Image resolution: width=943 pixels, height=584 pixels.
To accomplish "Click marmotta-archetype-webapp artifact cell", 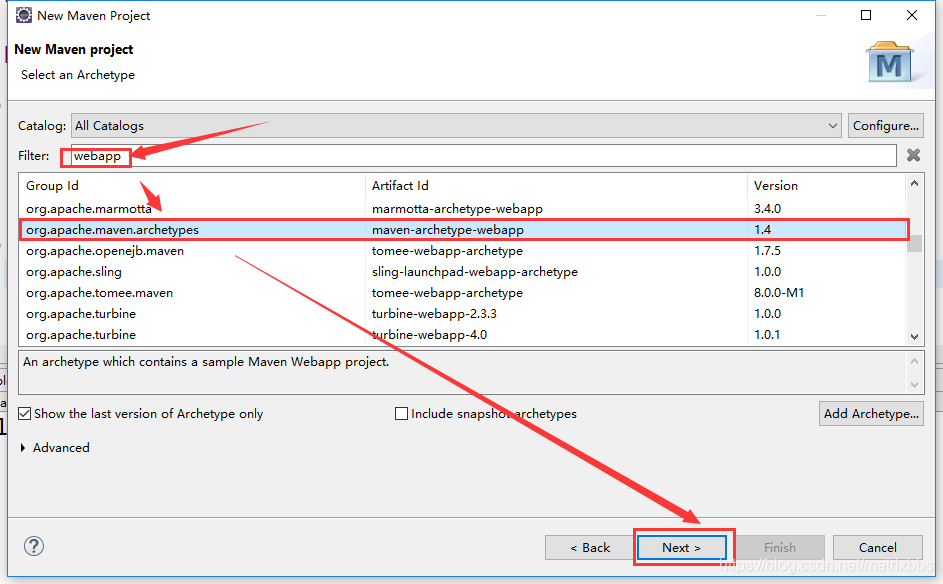I will coord(457,209).
